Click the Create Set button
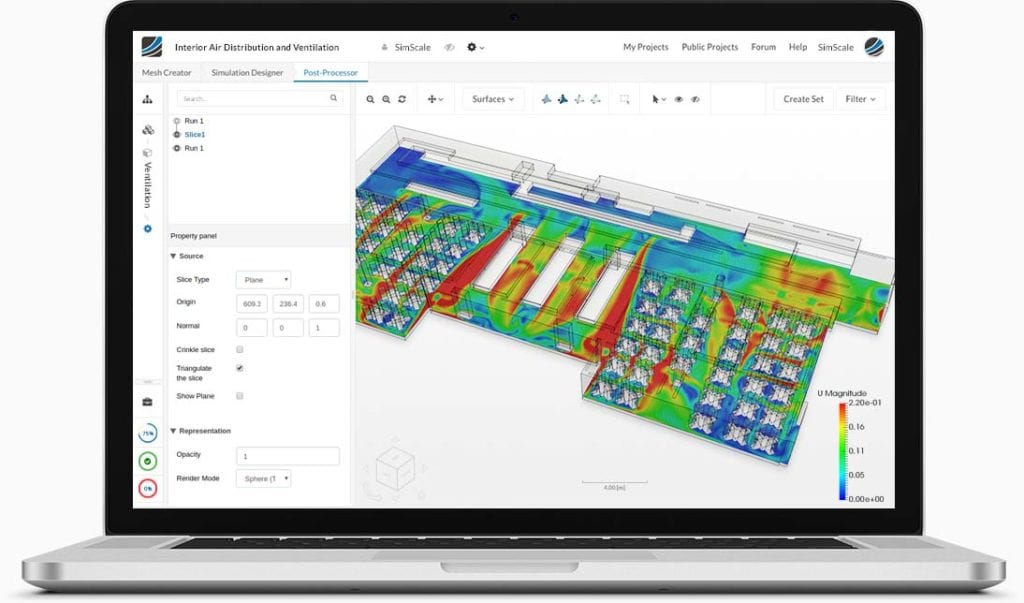This screenshot has height=603, width=1024. click(803, 99)
